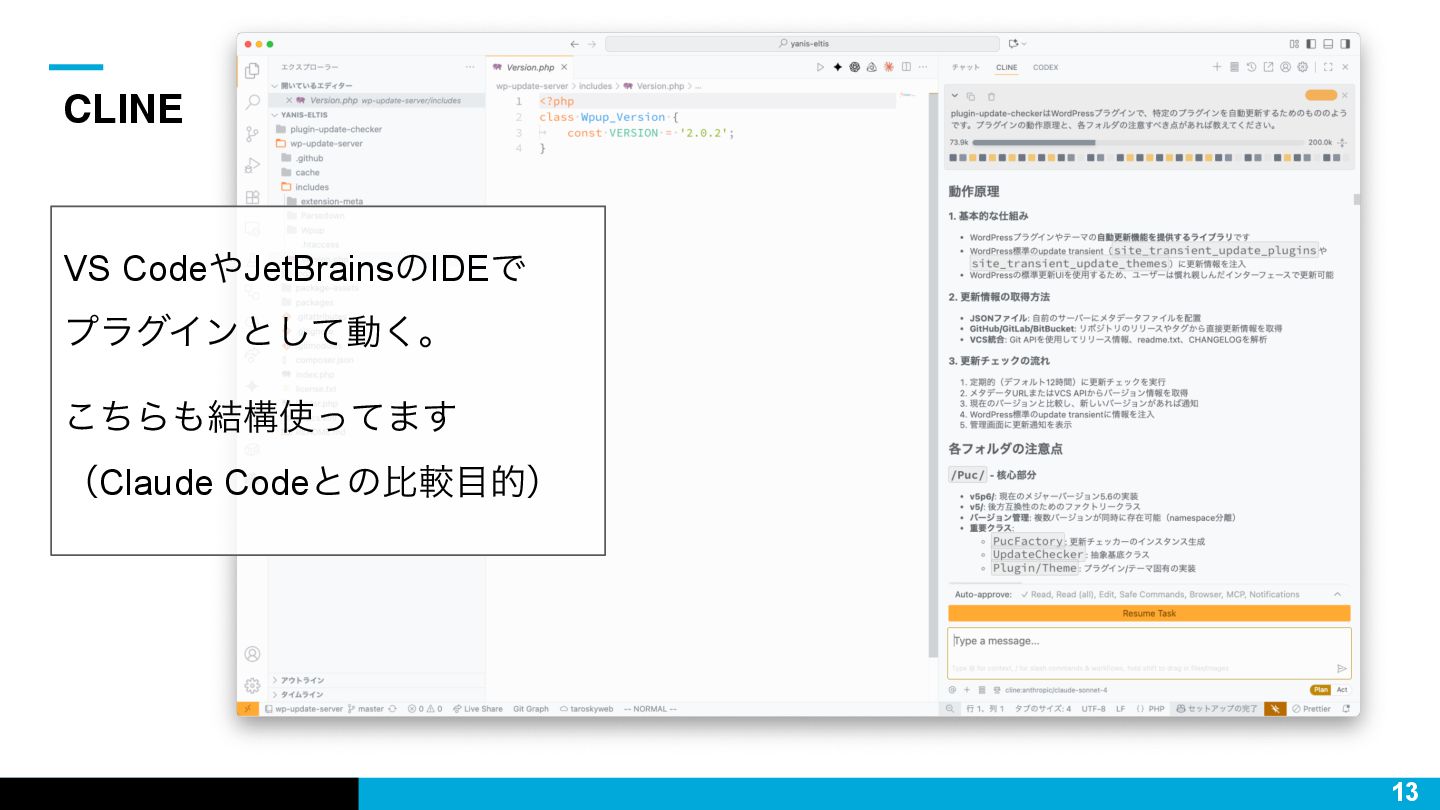Open the Customize Layout button
The image size is (1440, 810).
[1294, 44]
